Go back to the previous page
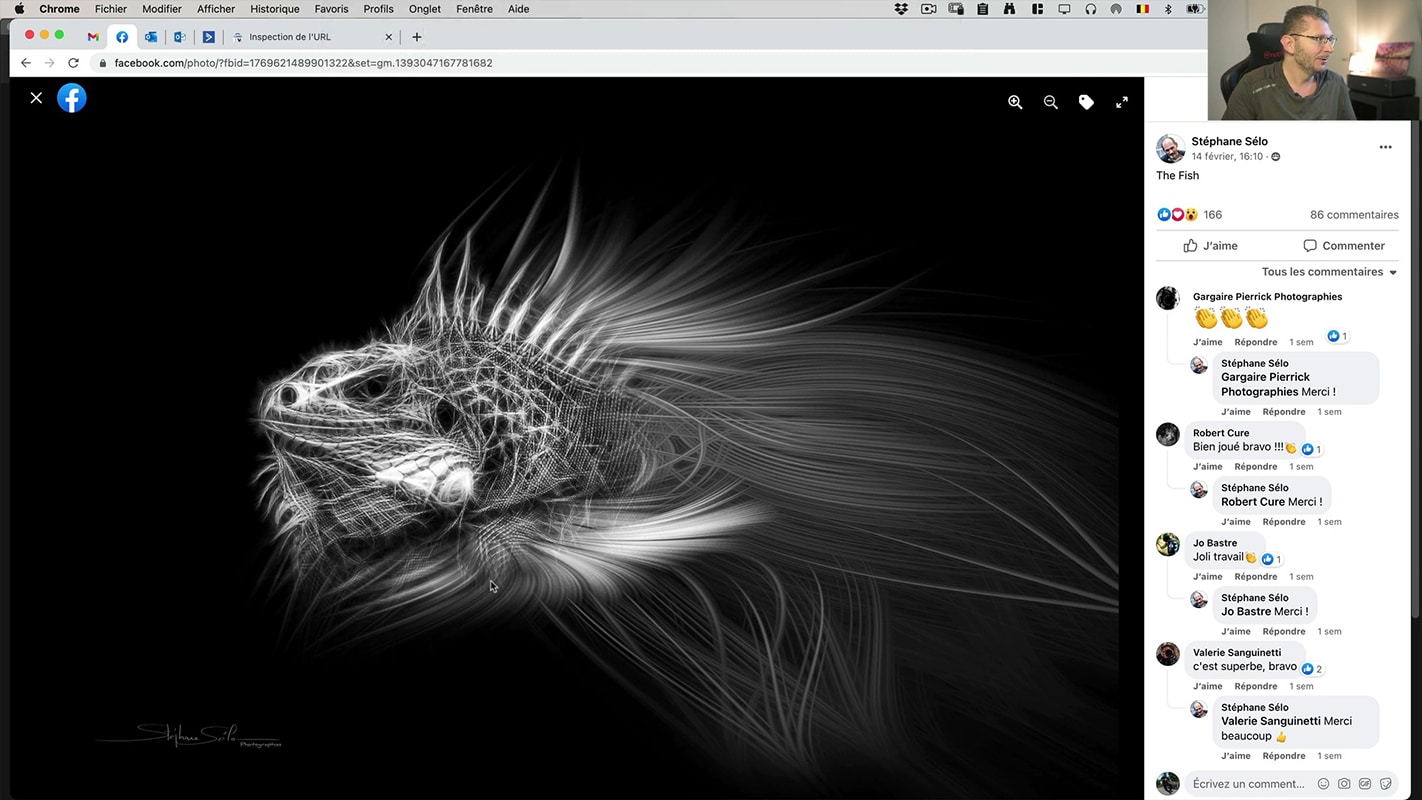The height and width of the screenshot is (800, 1422). (x=26, y=63)
